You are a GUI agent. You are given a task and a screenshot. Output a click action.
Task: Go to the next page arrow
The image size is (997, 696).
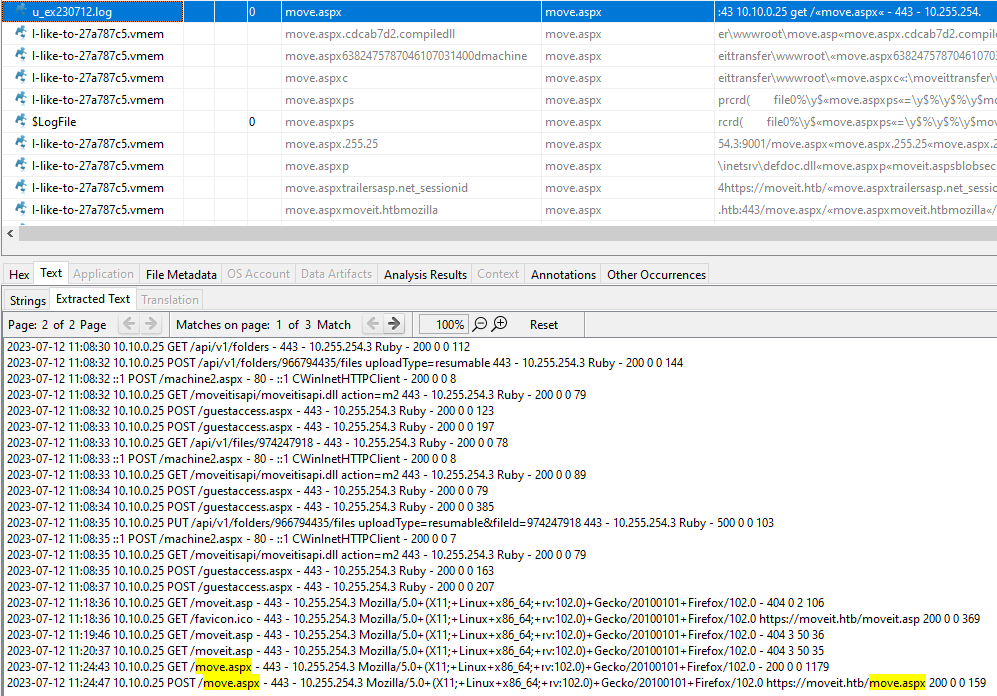pos(151,324)
